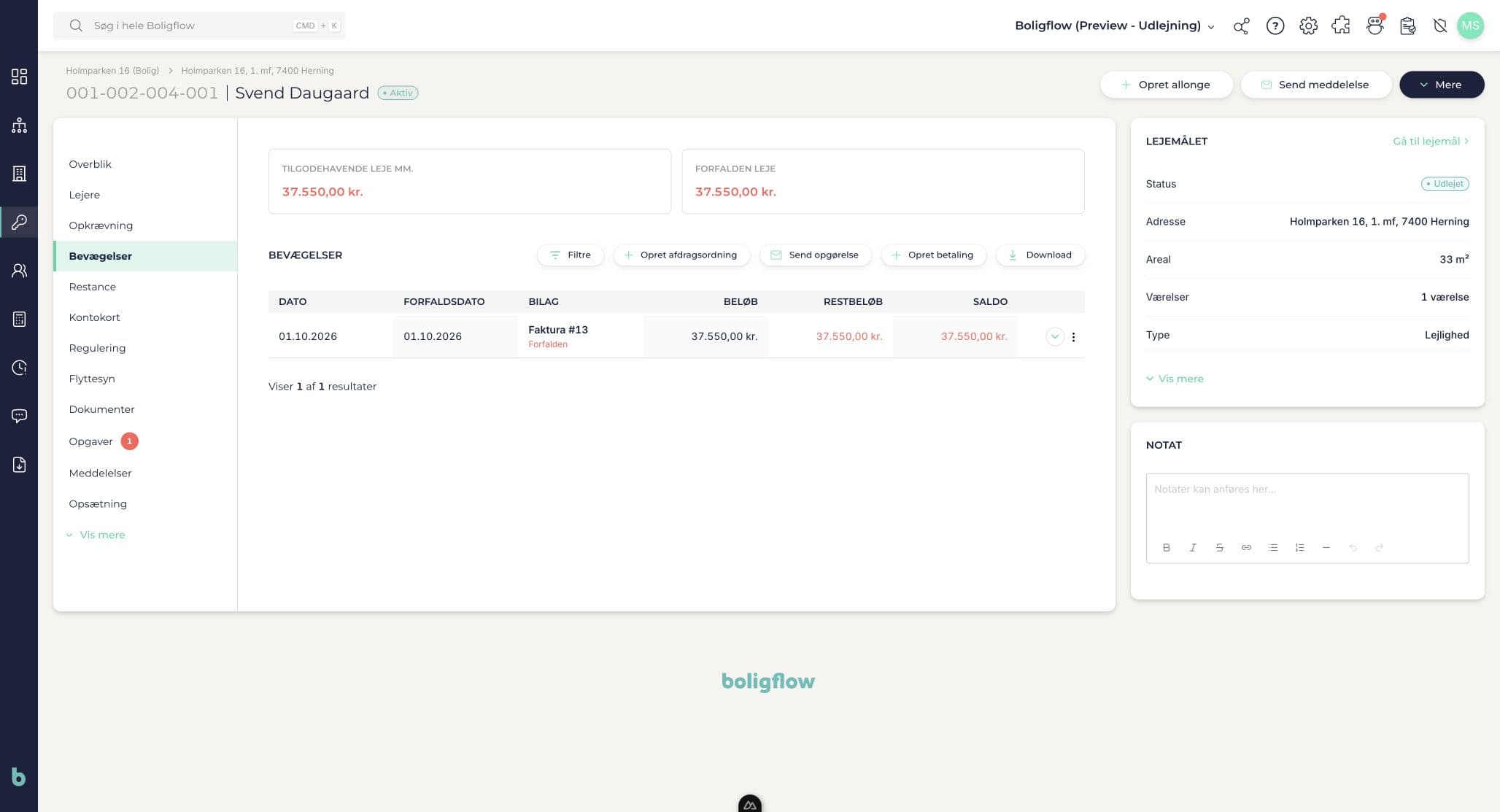Open the Filtre button
The height and width of the screenshot is (812, 1500).
(571, 255)
